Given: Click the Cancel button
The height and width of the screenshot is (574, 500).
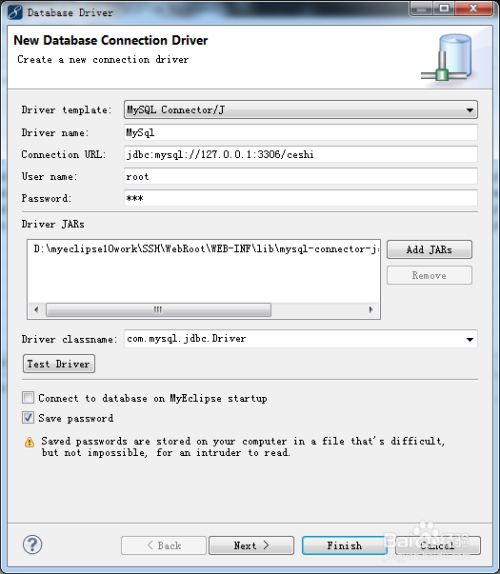Looking at the screenshot, I should [438, 545].
